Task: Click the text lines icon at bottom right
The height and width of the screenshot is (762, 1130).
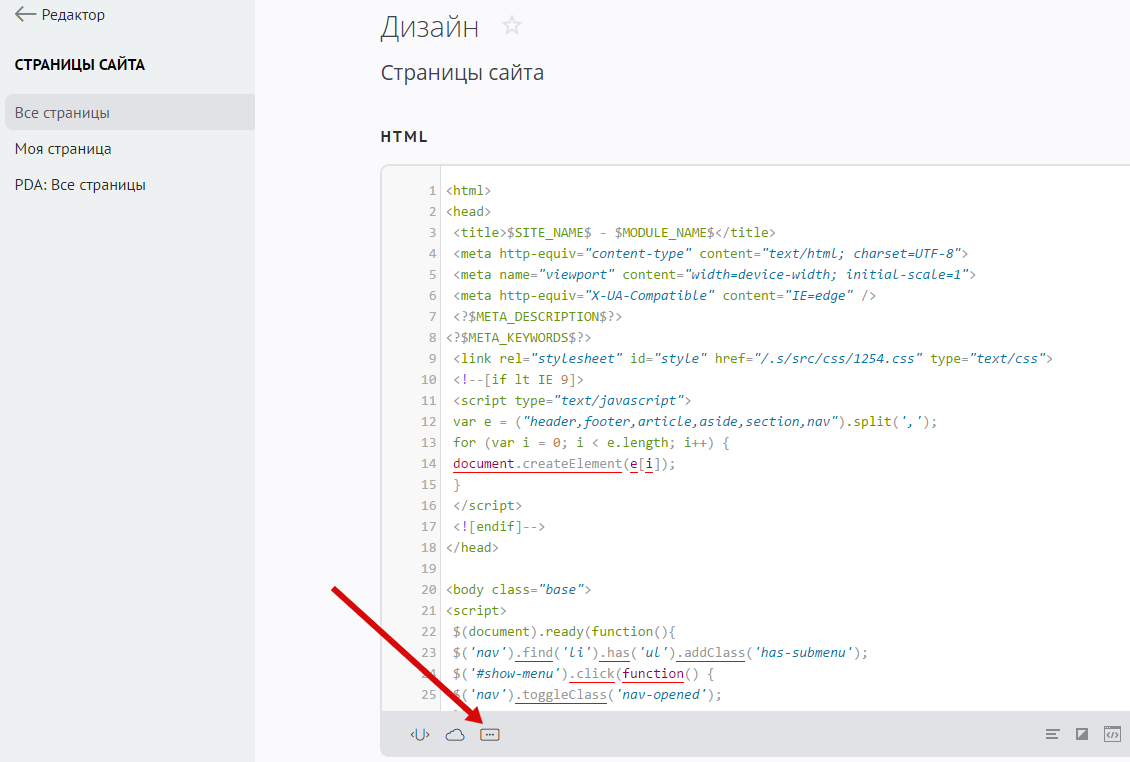Action: pyautogui.click(x=1052, y=735)
